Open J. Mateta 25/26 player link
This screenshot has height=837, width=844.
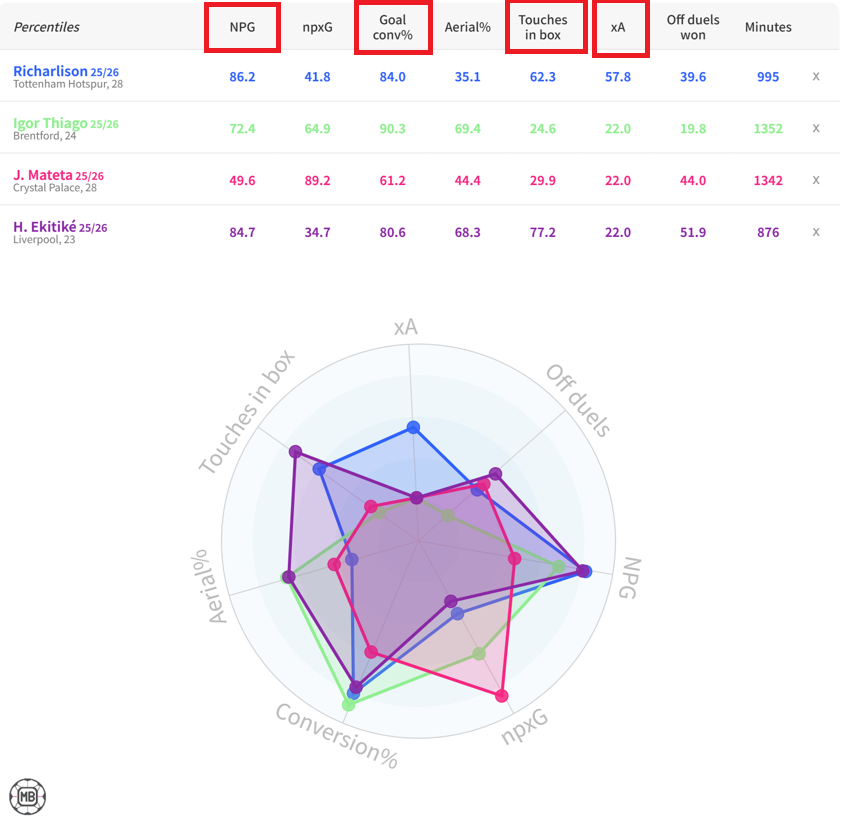point(58,176)
